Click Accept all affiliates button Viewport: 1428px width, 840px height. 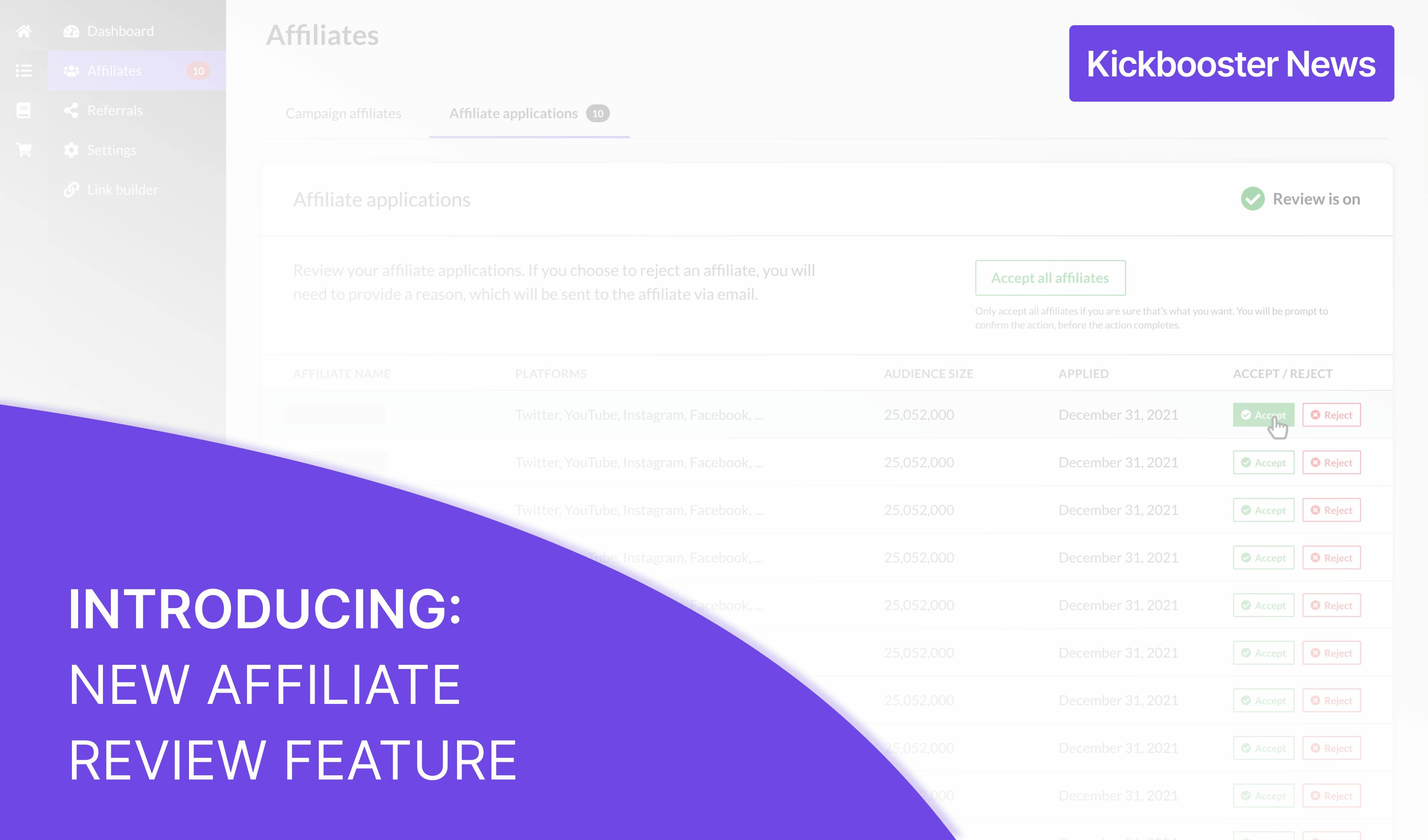click(x=1050, y=278)
